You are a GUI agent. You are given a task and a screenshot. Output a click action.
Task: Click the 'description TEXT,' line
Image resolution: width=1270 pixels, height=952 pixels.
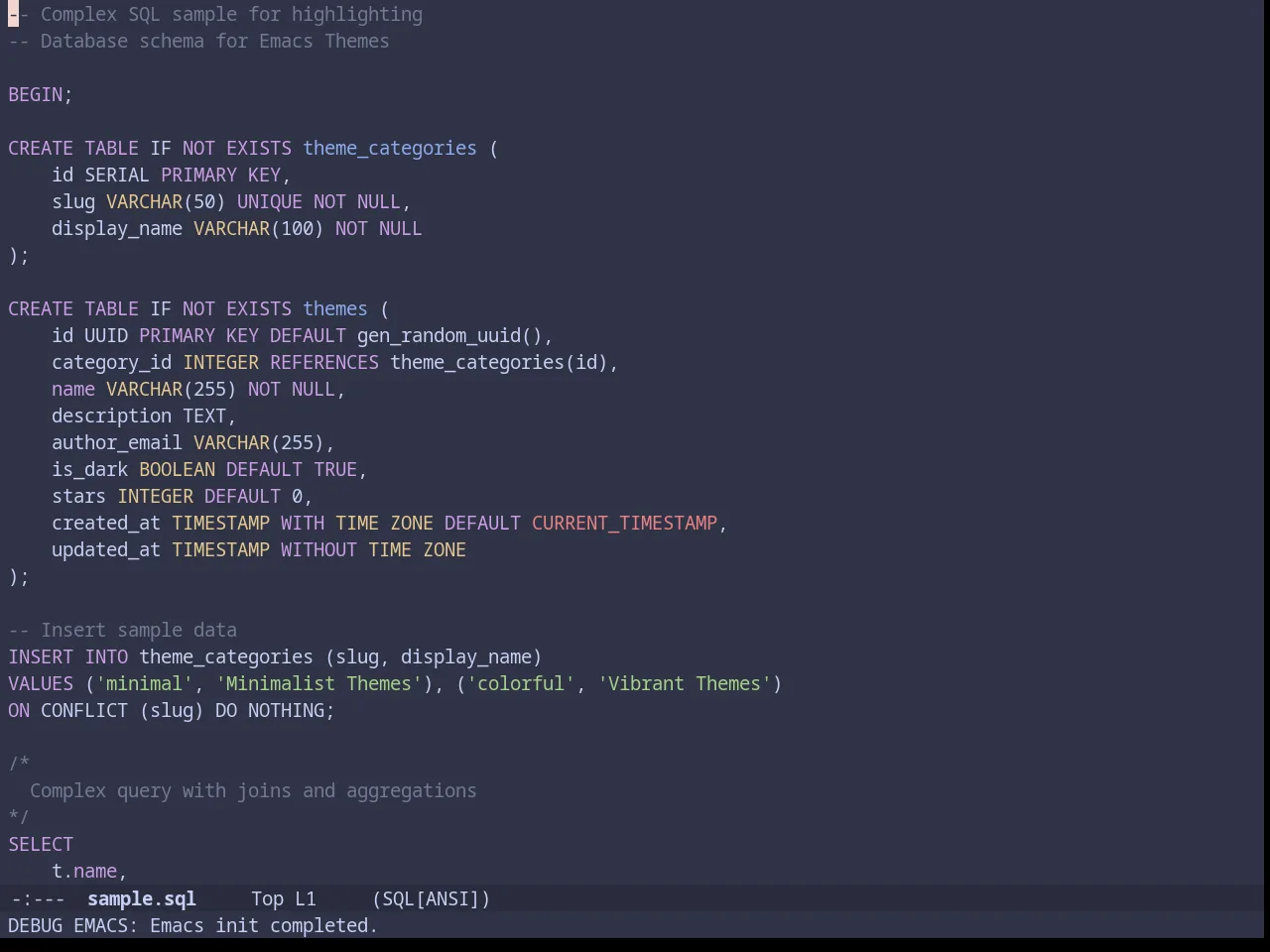144,416
